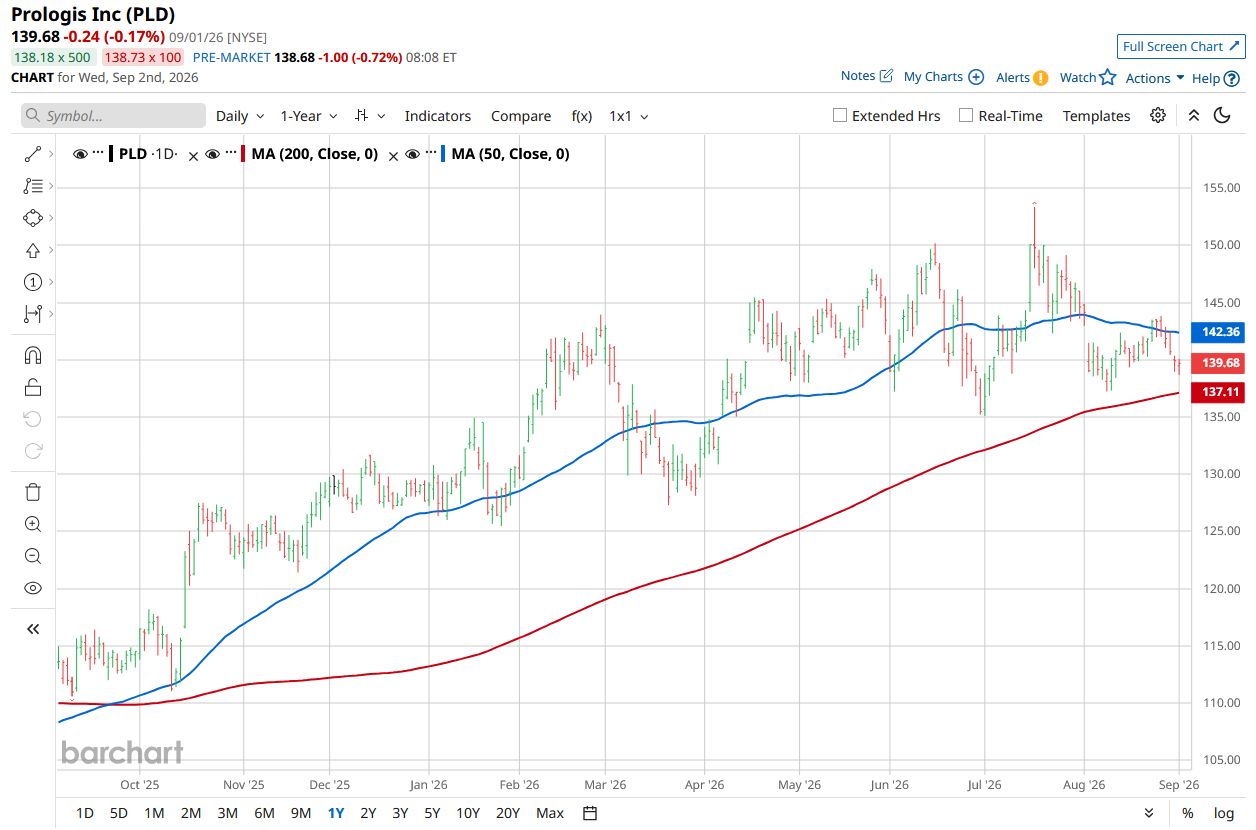Hide the MA (200, Close, 0) eye toggle
The width and height of the screenshot is (1256, 830).
tap(212, 154)
